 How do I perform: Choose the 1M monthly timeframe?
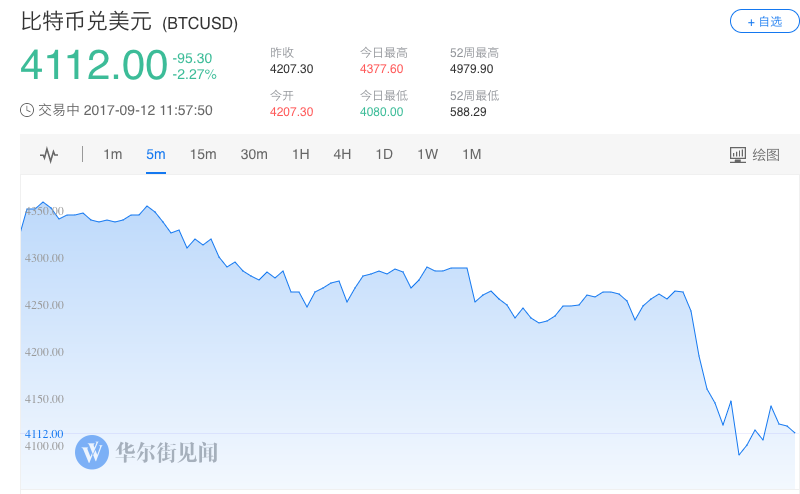[471, 154]
